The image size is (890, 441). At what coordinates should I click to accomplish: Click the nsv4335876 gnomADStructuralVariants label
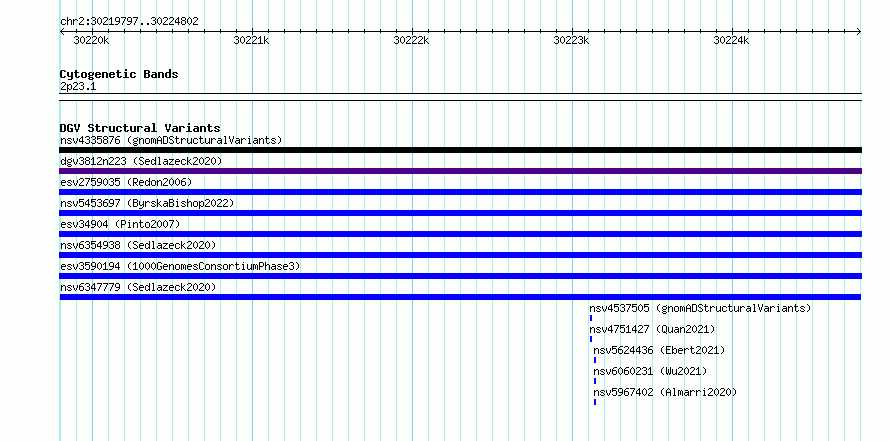point(171,140)
